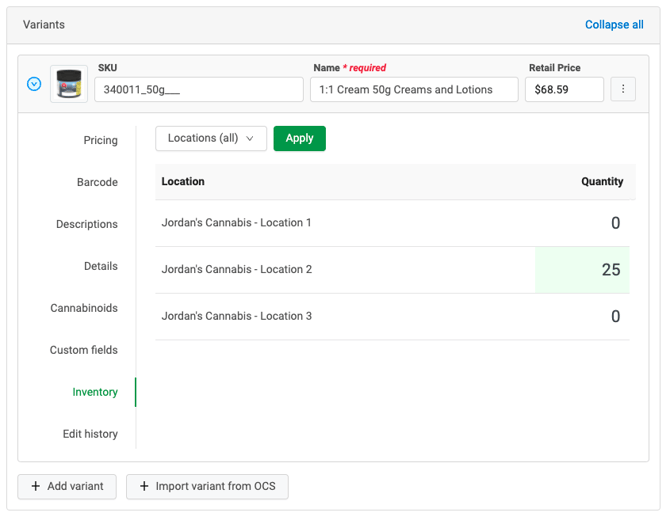Edit the variant Name field
The image size is (670, 520).
(414, 89)
